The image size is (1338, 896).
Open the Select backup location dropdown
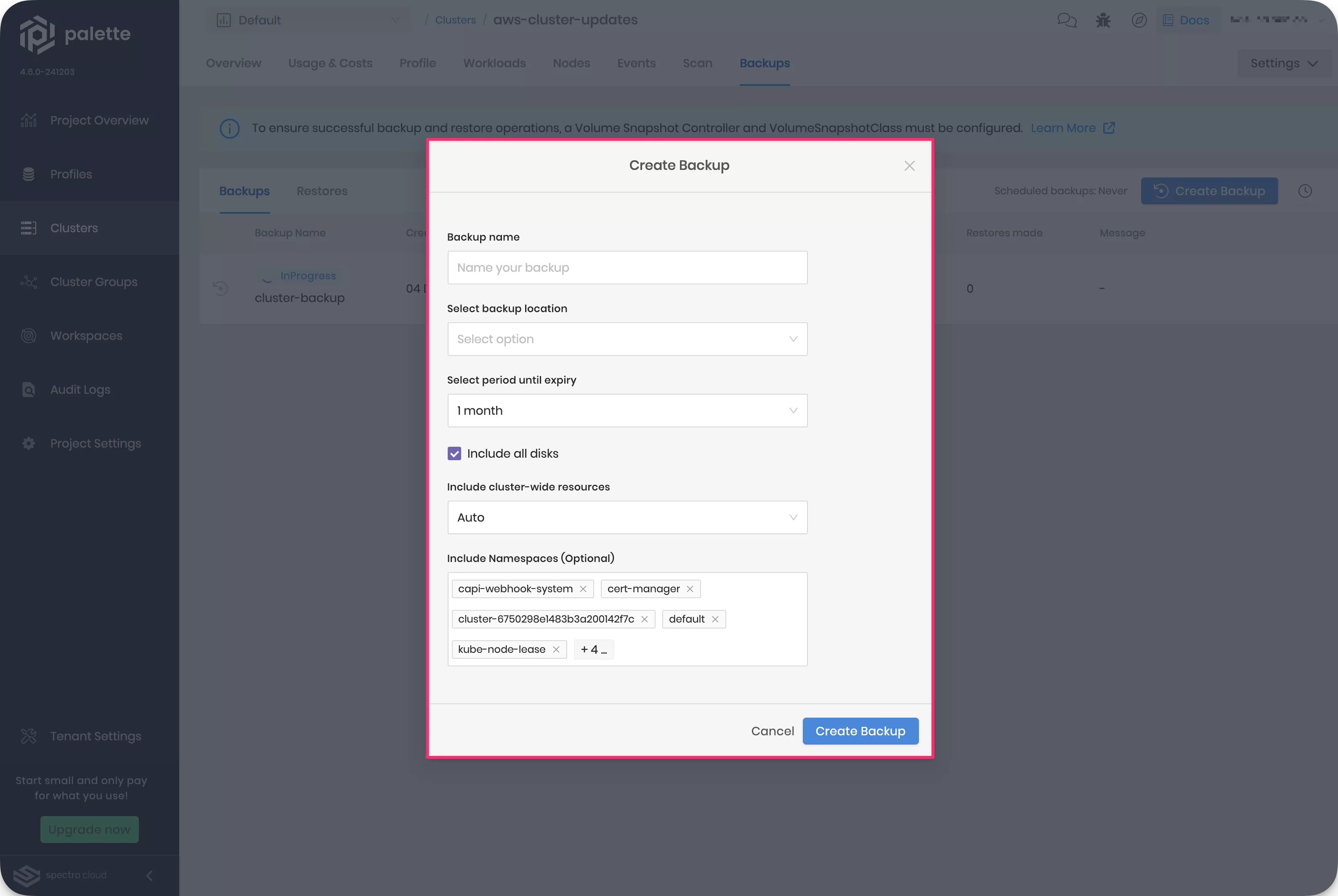[627, 339]
